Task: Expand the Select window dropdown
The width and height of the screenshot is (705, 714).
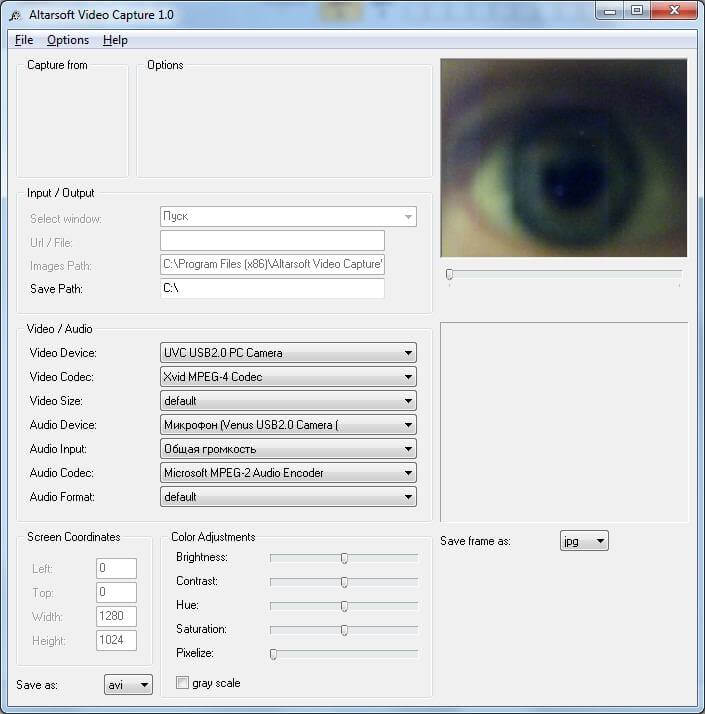Action: pyautogui.click(x=288, y=216)
